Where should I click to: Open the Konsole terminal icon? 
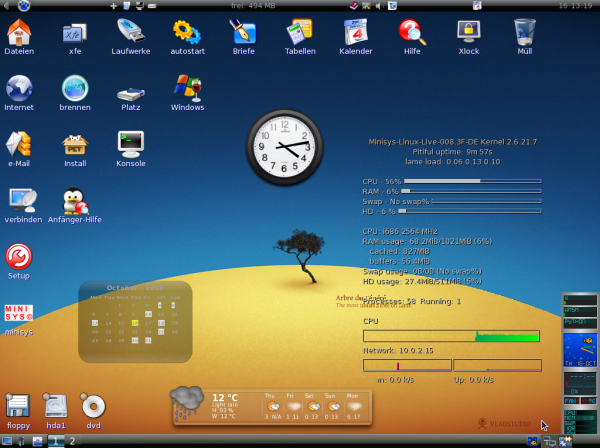pyautogui.click(x=131, y=145)
